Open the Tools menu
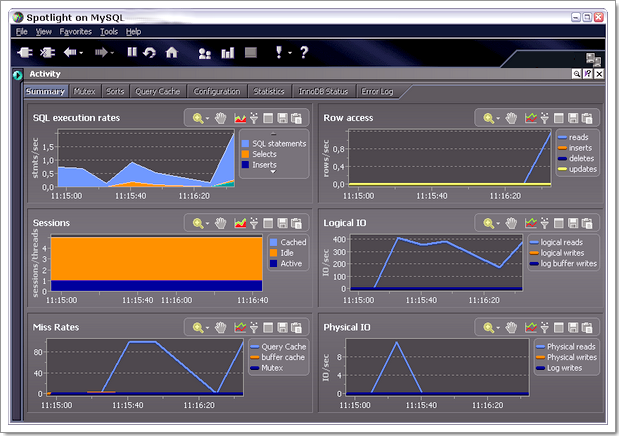This screenshot has height=436, width=619. [x=109, y=32]
